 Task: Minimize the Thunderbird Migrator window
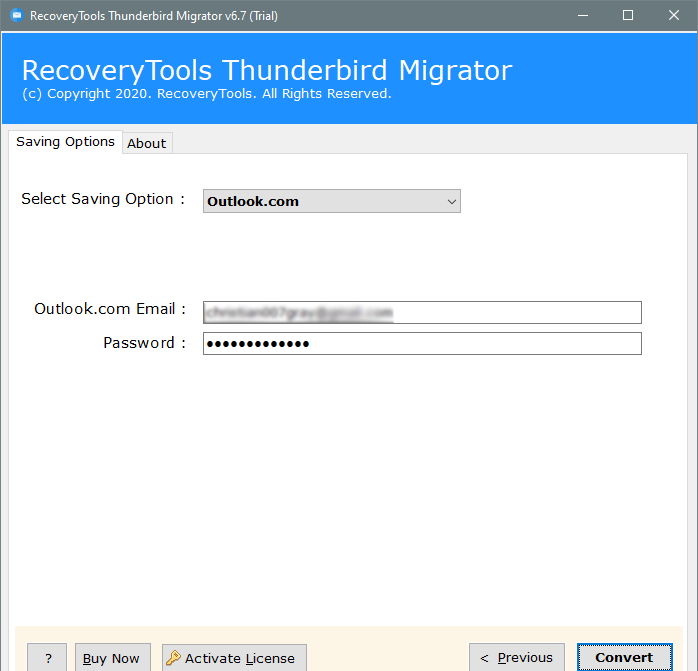point(583,16)
